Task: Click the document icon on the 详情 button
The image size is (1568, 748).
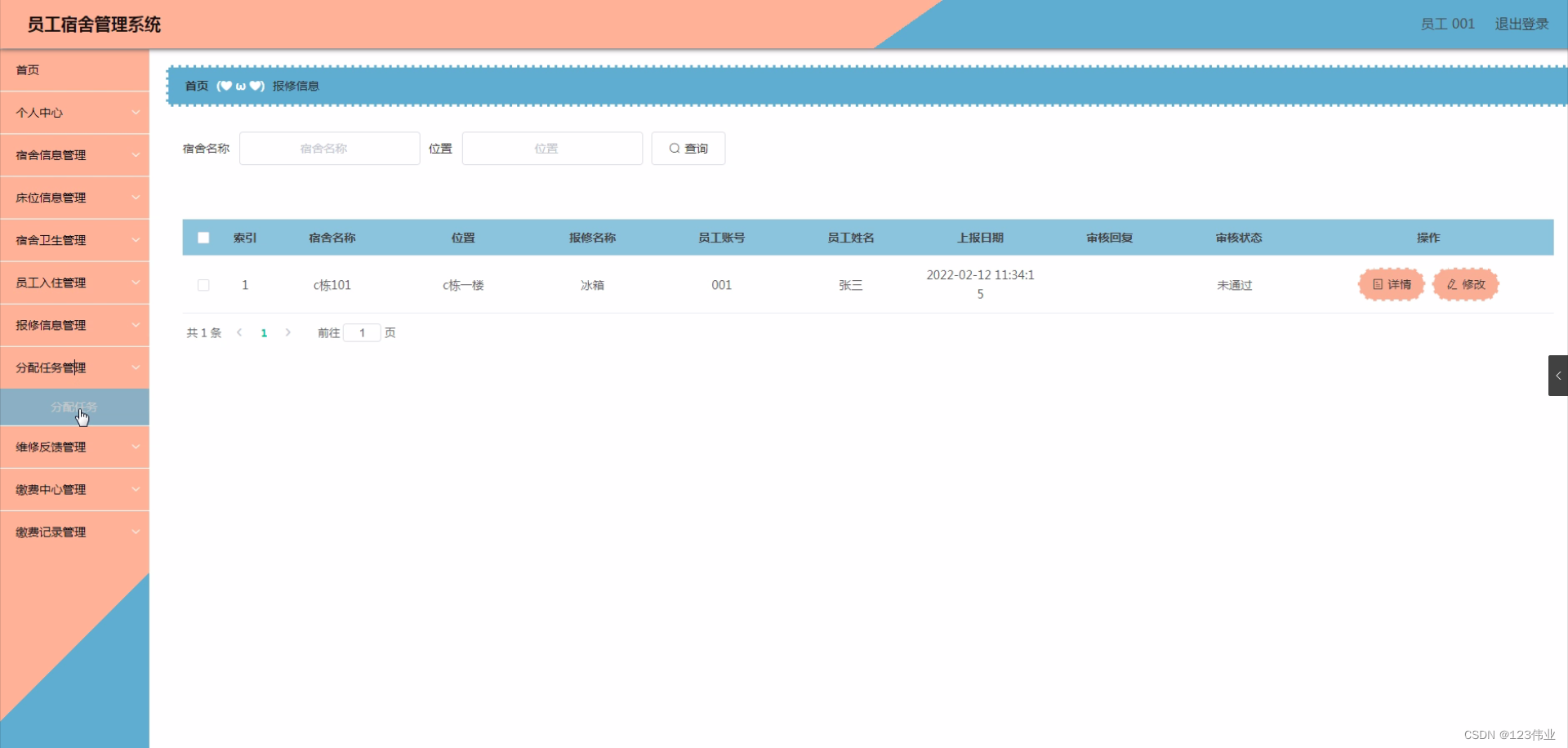Action: click(1377, 284)
